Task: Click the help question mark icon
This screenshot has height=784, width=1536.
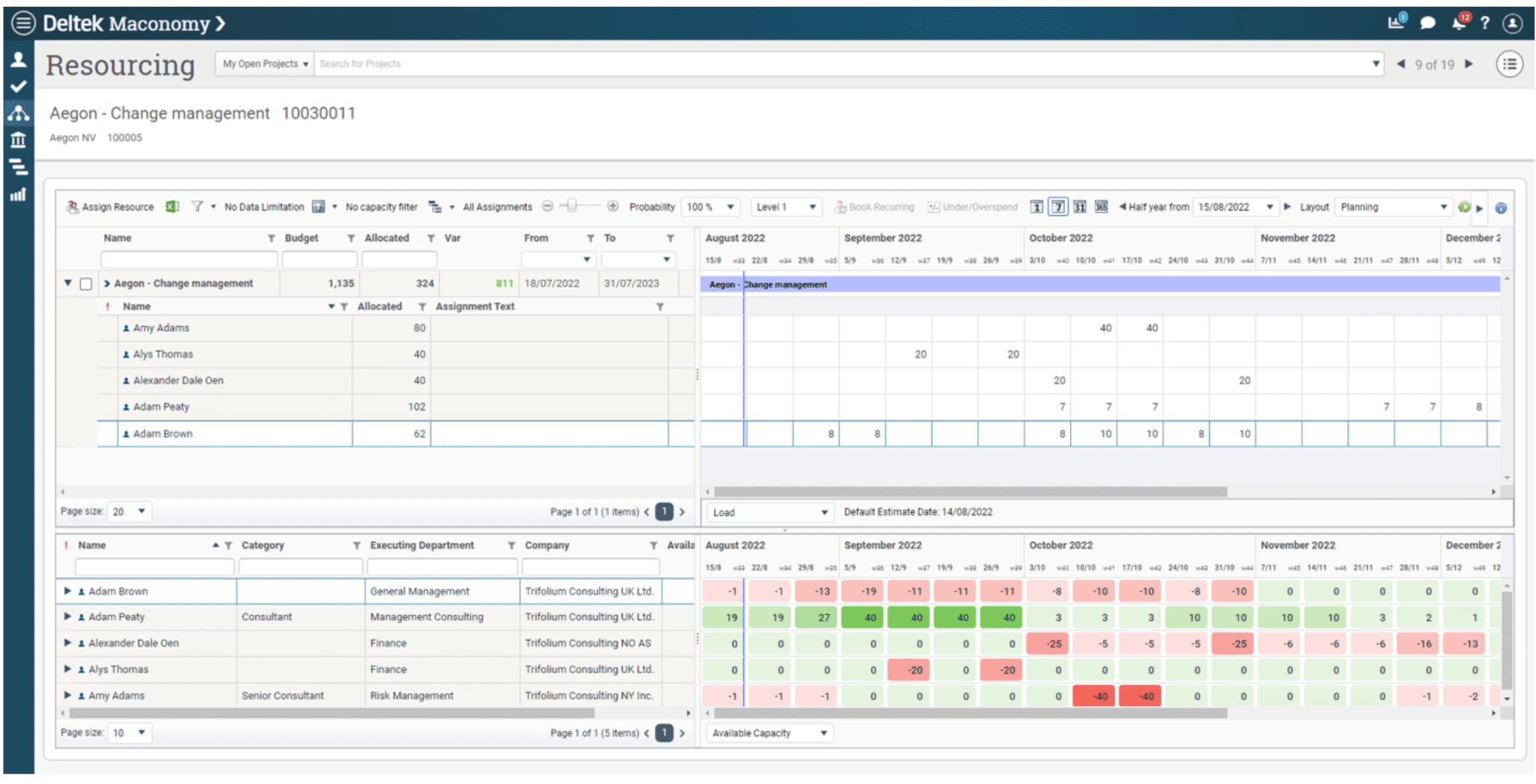Action: pos(1486,22)
